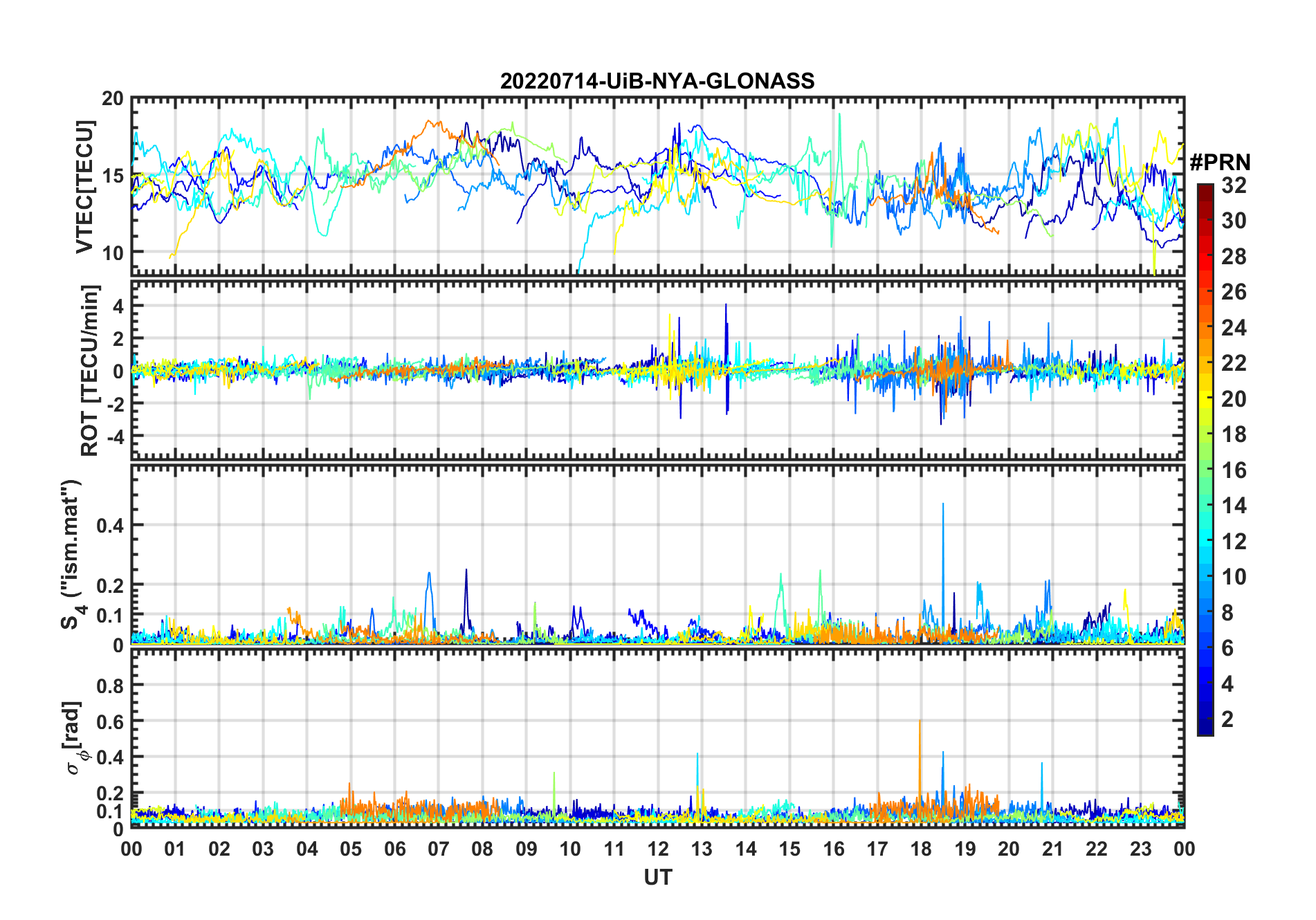This screenshot has height=920, width=1316.
Task: Click the -4 tick on the ROT axis
Action: tap(116, 436)
